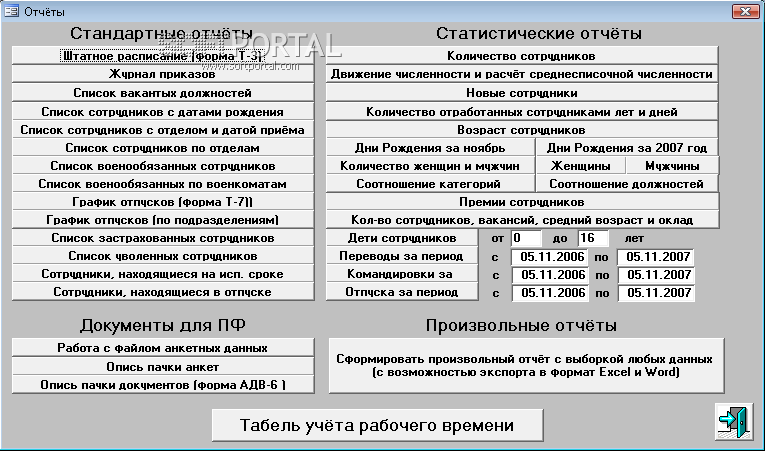Open Список военнообязанных по военкоматам
The height and width of the screenshot is (451, 765).
pos(163,184)
